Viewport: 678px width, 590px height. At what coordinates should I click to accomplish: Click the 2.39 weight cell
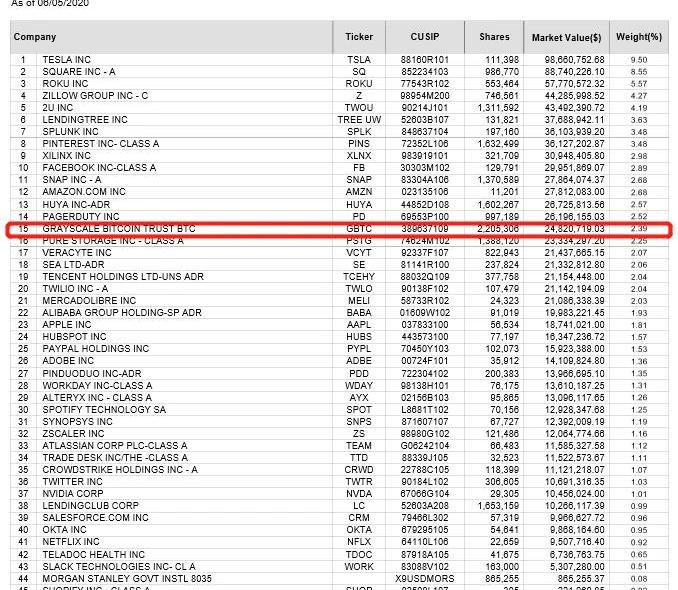(639, 229)
